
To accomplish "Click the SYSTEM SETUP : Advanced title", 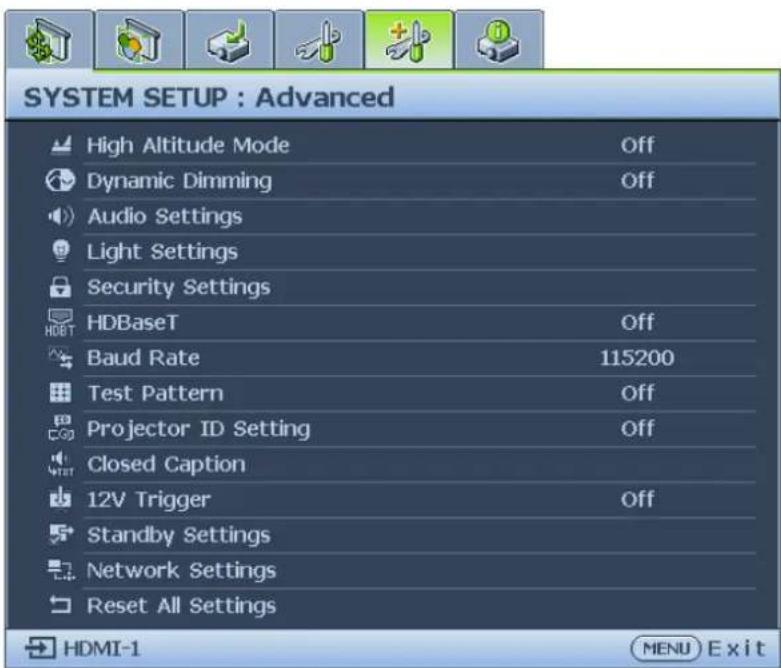I will [209, 97].
